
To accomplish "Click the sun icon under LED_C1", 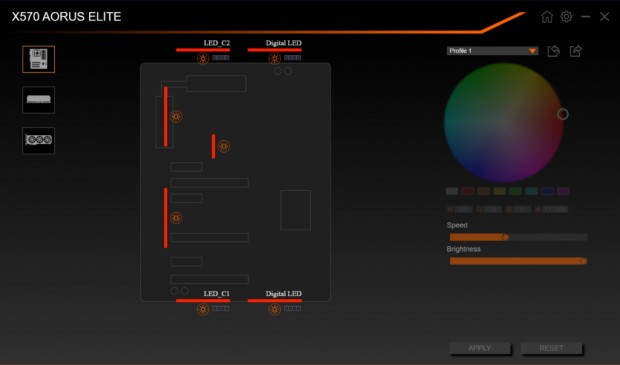I will click(203, 309).
